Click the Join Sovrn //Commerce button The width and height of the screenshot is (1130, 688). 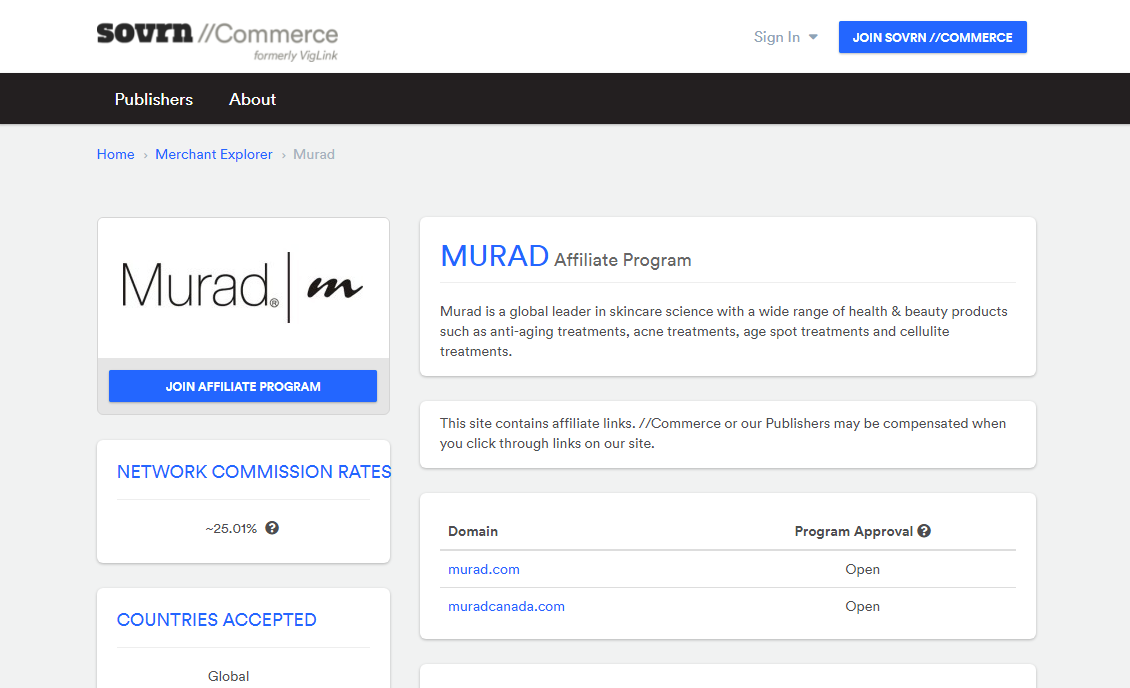(x=932, y=37)
